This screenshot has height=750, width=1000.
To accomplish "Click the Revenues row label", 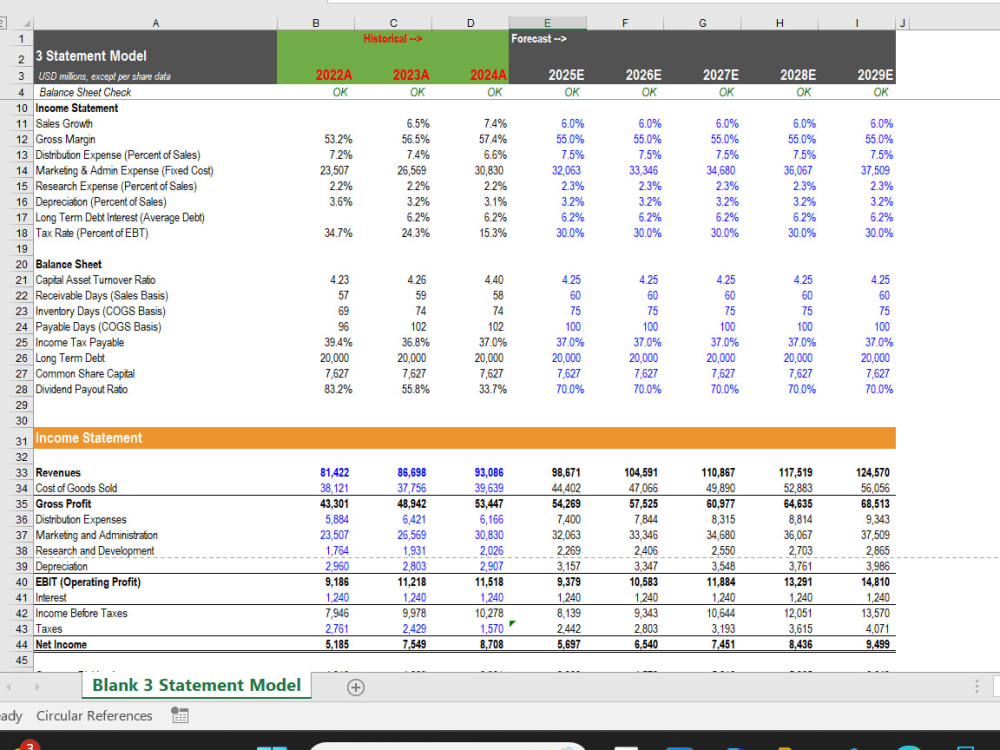I will click(58, 473).
